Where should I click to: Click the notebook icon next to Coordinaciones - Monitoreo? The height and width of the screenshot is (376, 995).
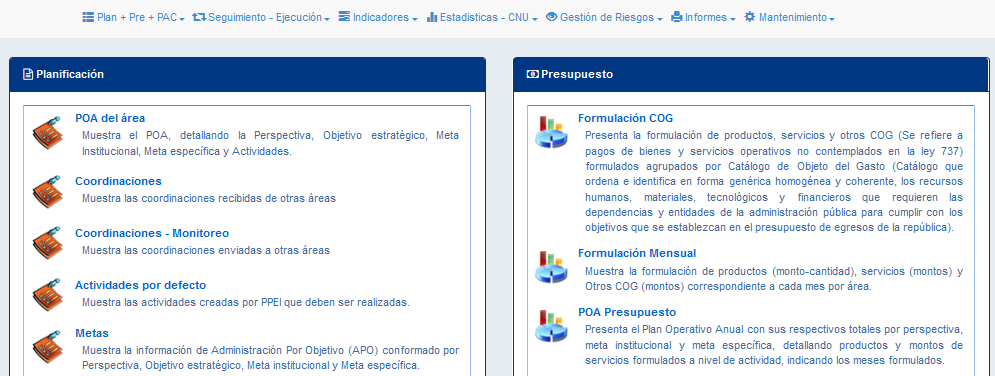(x=48, y=243)
